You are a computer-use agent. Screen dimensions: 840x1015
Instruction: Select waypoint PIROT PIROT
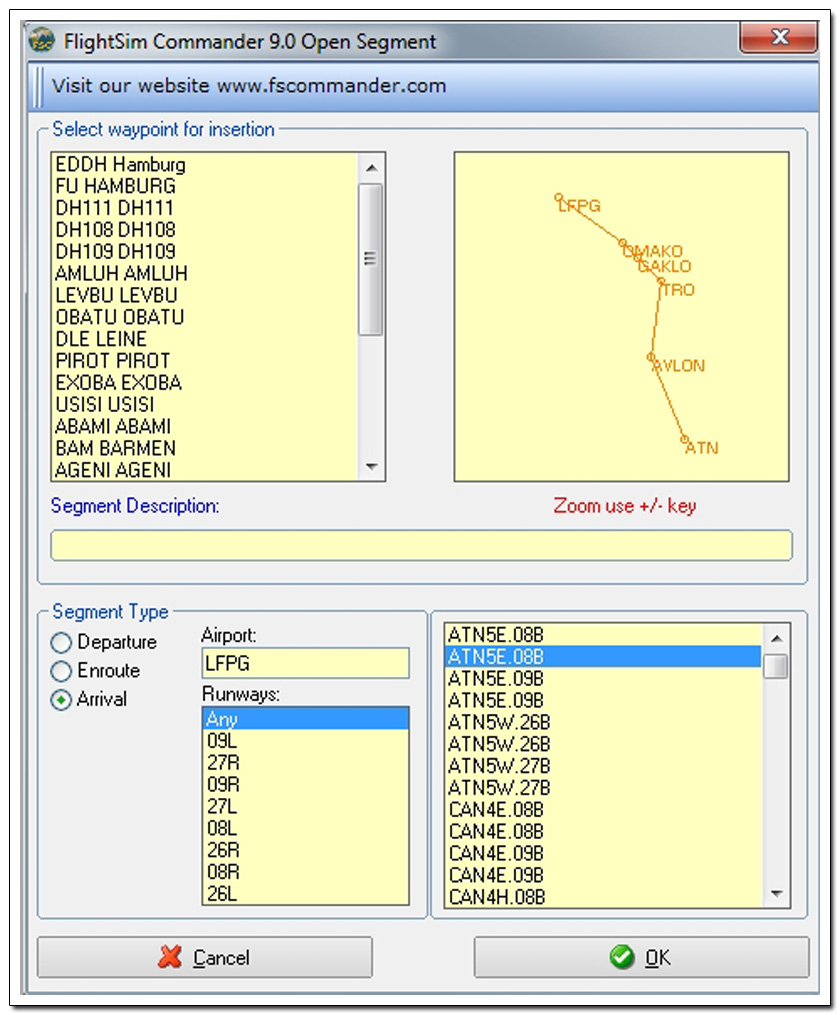point(204,361)
